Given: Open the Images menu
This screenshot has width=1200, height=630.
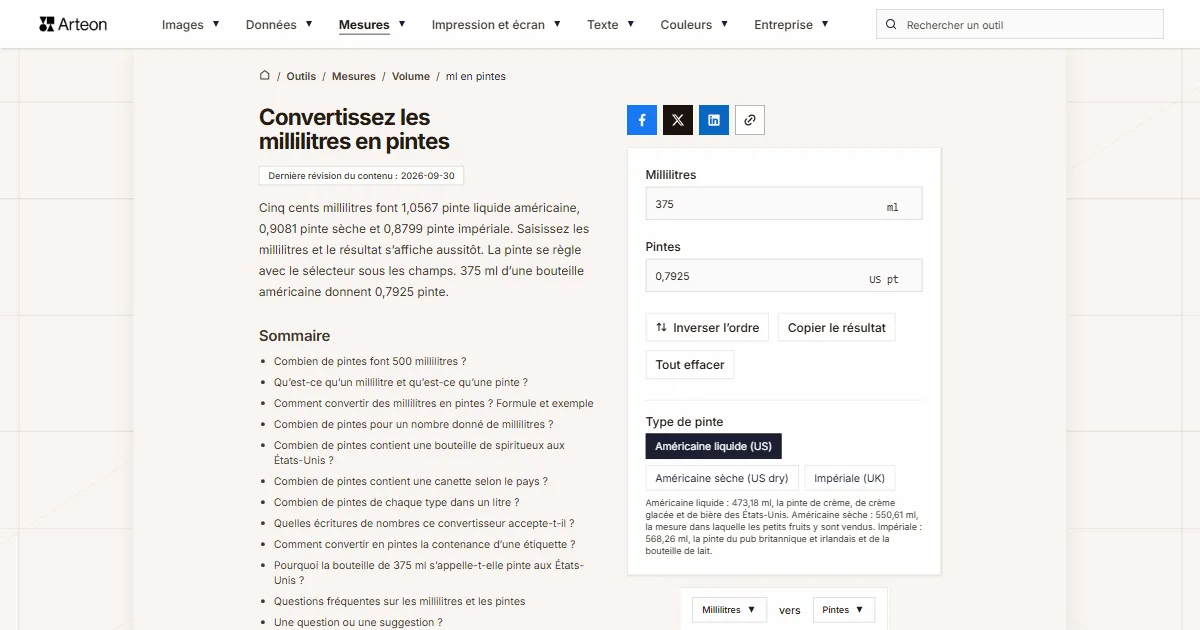Looking at the screenshot, I should pyautogui.click(x=190, y=24).
